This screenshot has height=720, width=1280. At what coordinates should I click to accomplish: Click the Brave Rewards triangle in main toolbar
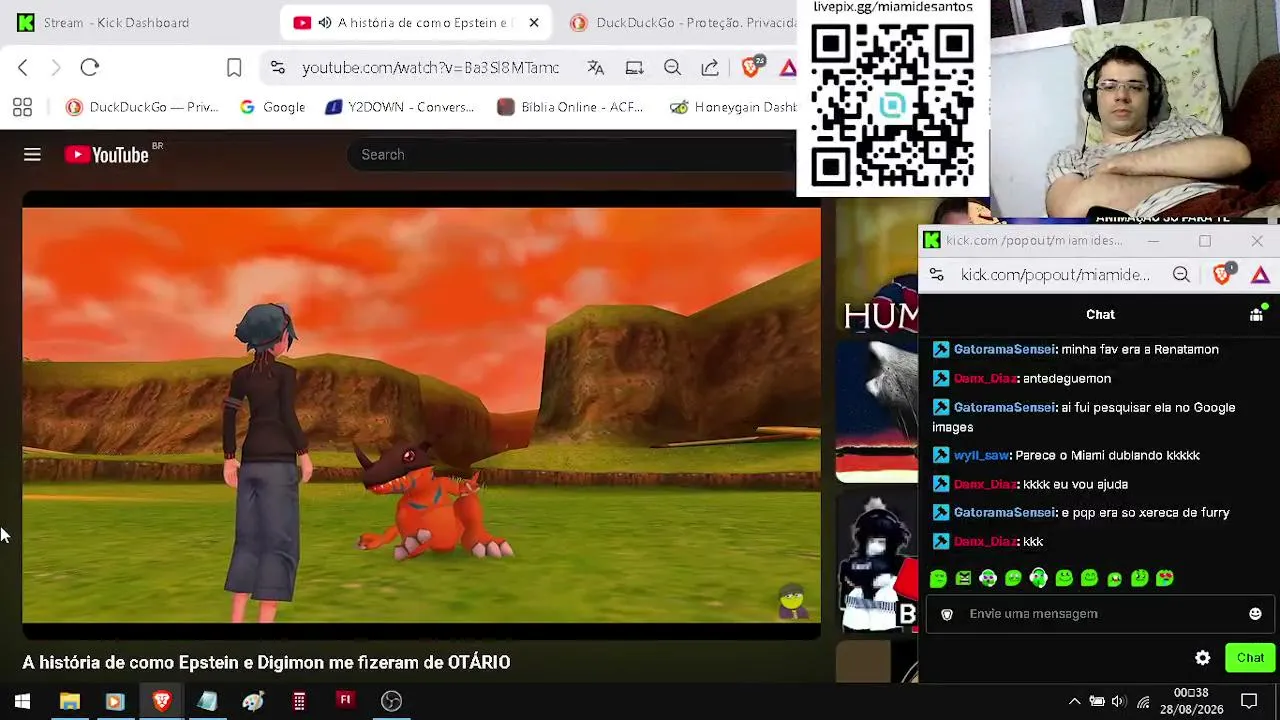click(788, 67)
